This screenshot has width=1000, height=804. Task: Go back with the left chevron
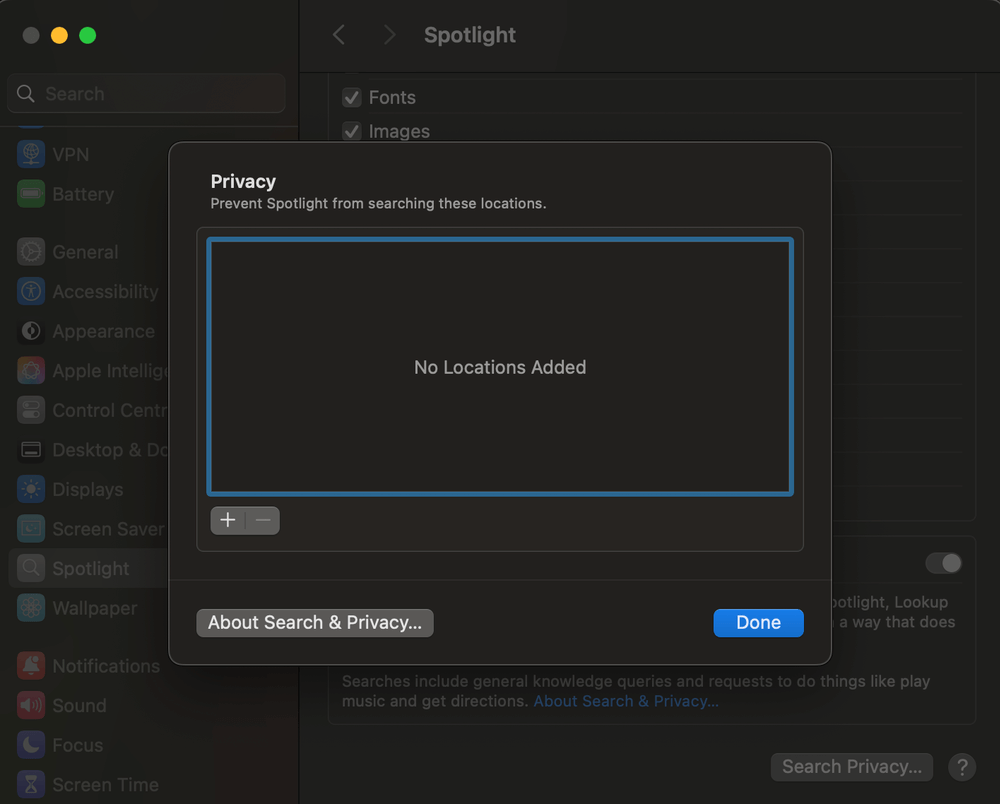pyautogui.click(x=339, y=34)
